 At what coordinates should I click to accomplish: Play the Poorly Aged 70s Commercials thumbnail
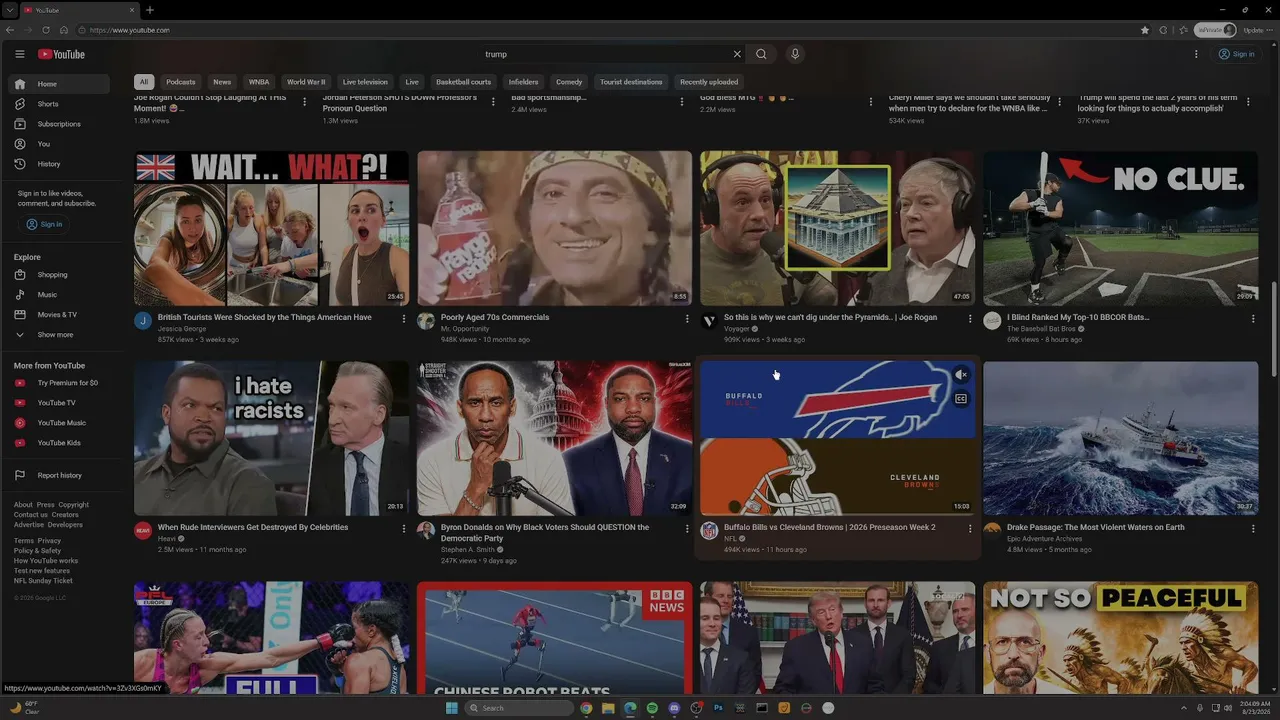click(554, 228)
